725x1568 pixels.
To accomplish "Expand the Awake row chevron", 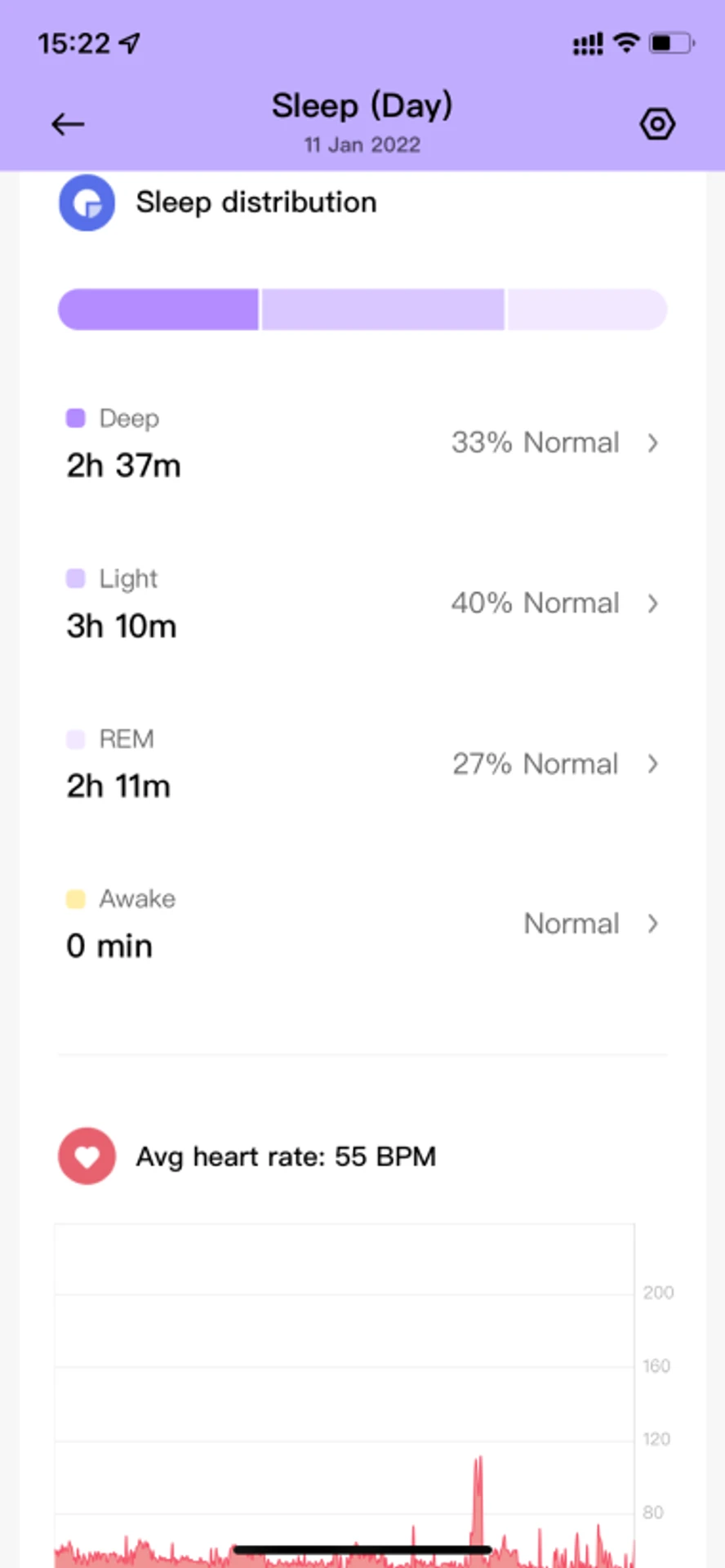I will 652,924.
